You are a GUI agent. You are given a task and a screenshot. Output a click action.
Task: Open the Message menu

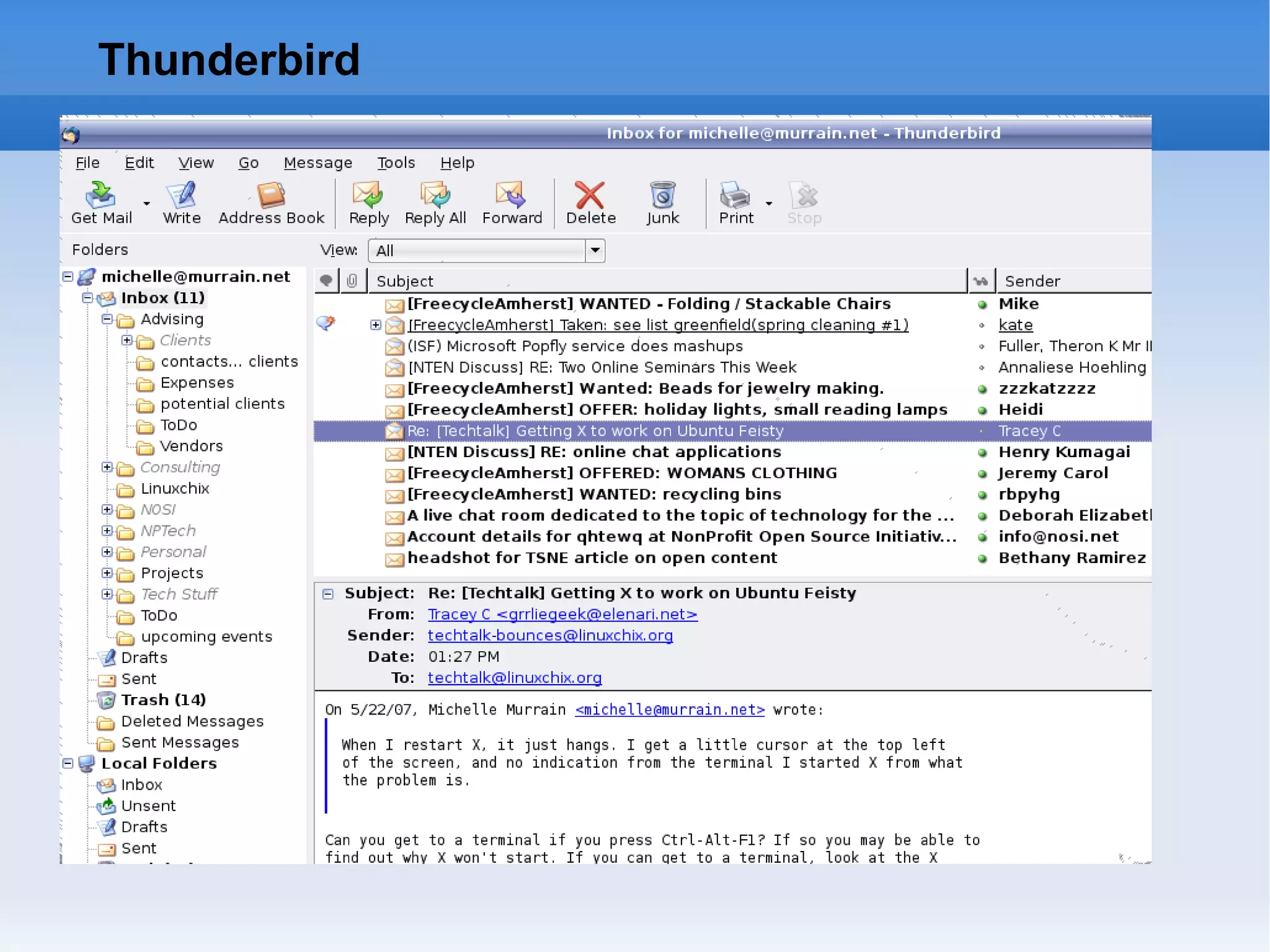(x=317, y=162)
